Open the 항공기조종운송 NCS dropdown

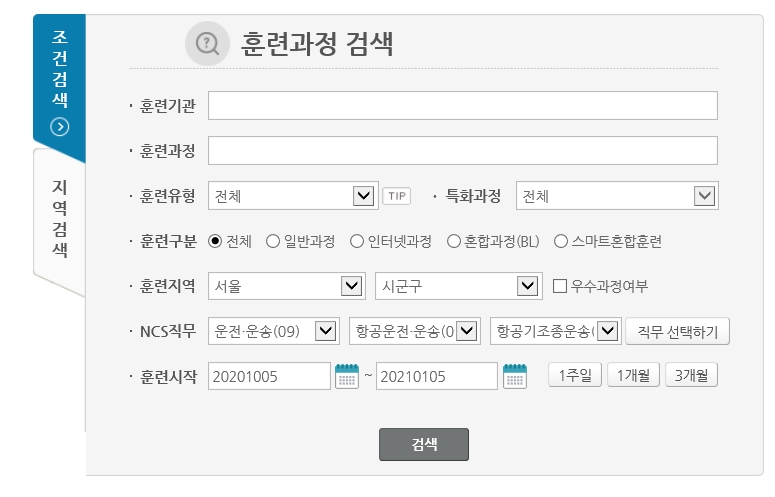pos(556,331)
